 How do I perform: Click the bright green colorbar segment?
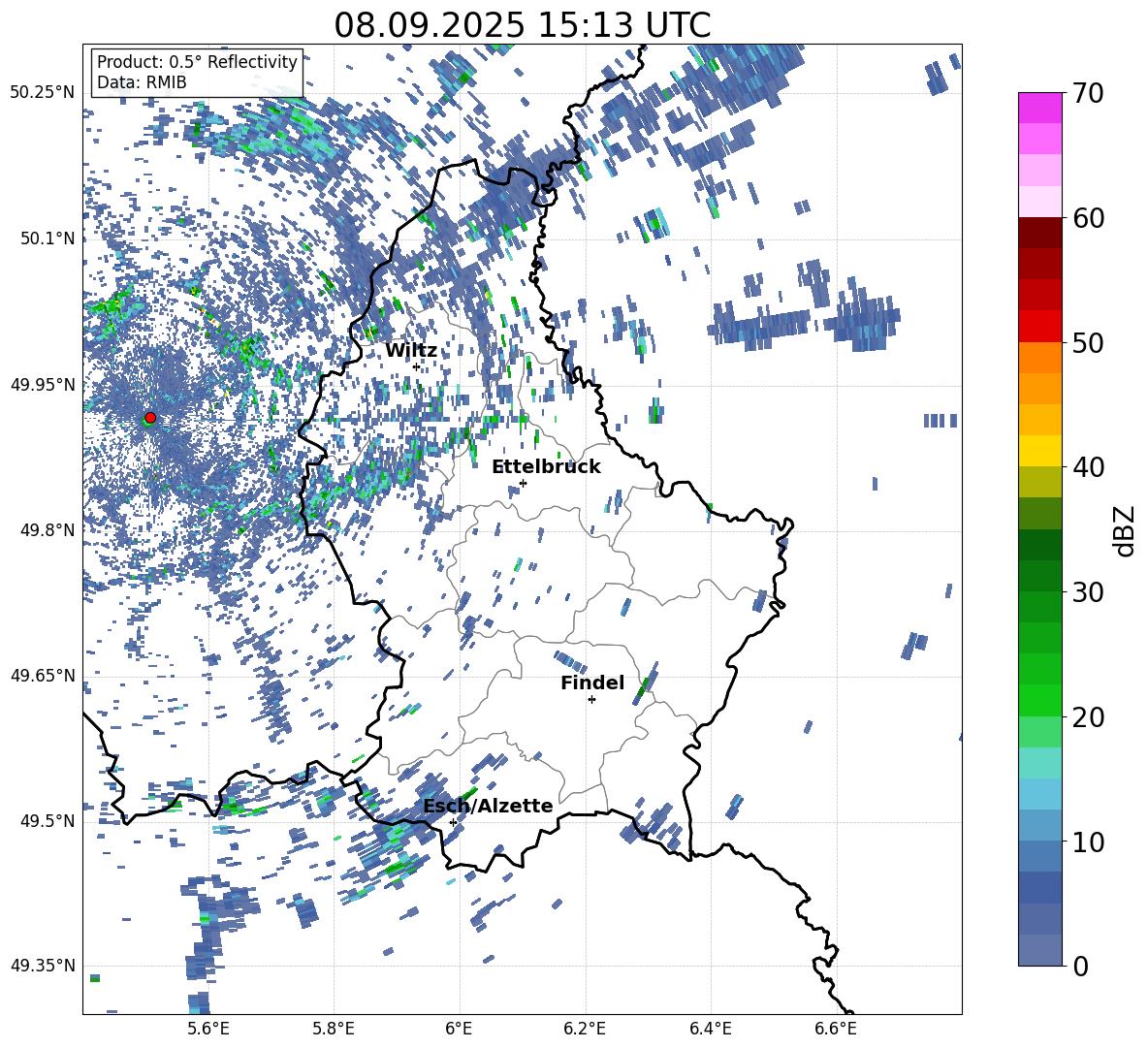[x=1039, y=700]
